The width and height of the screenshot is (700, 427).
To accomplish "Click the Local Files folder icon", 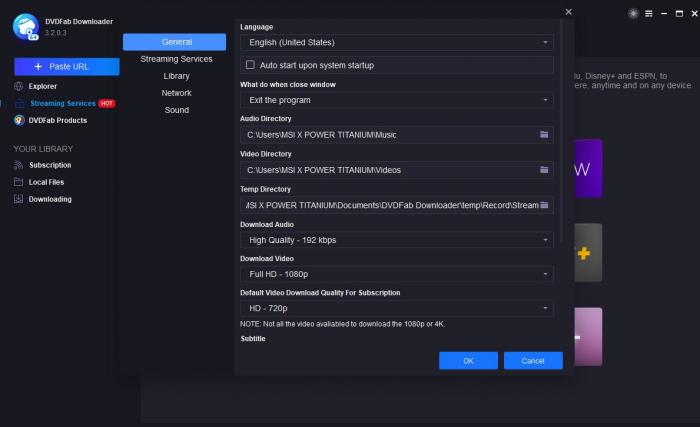I will point(18,182).
